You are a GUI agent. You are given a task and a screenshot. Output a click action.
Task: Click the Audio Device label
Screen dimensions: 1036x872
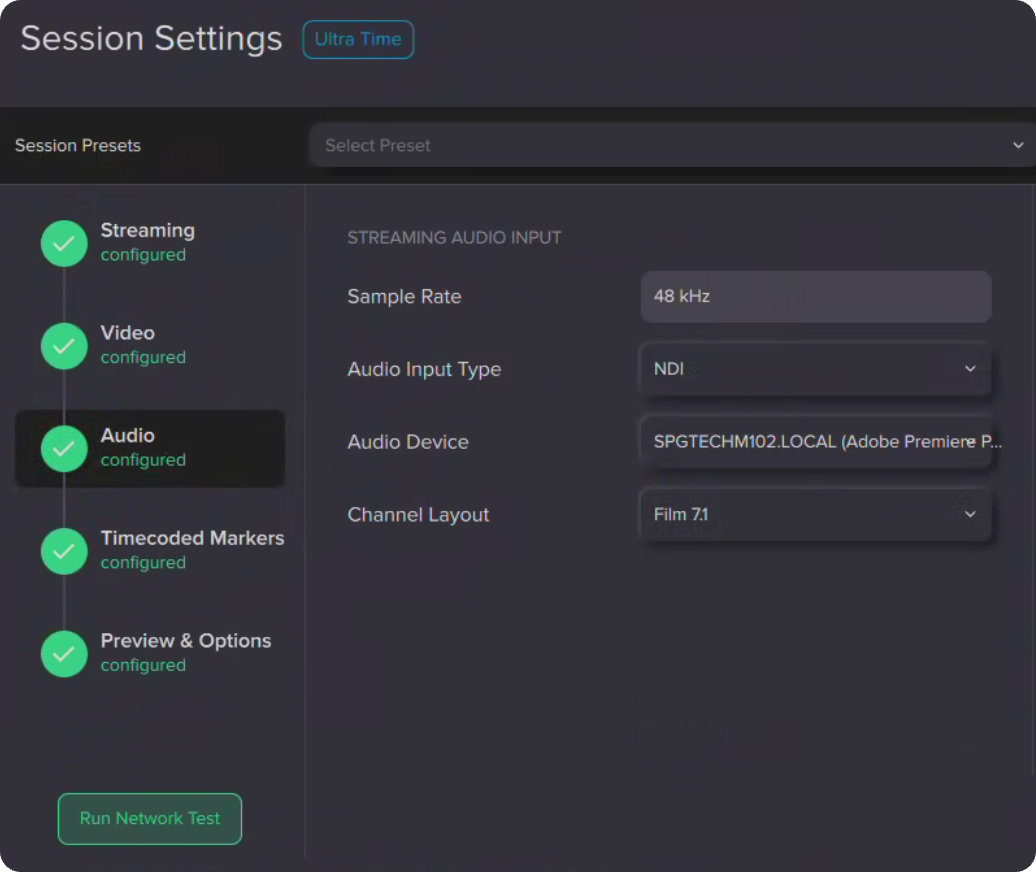point(408,442)
